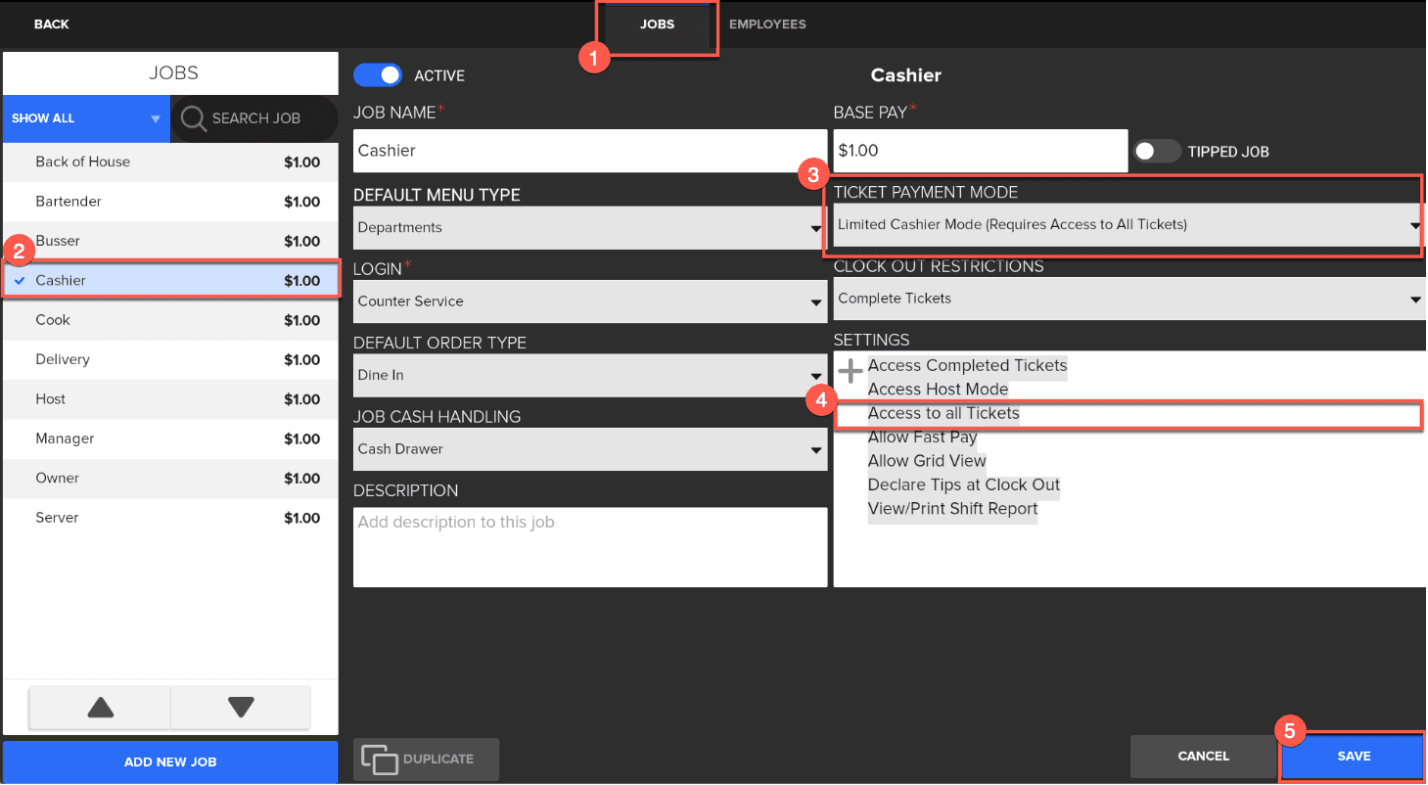Toggle the ACTIVE switch off
1428x785 pixels.
(378, 75)
